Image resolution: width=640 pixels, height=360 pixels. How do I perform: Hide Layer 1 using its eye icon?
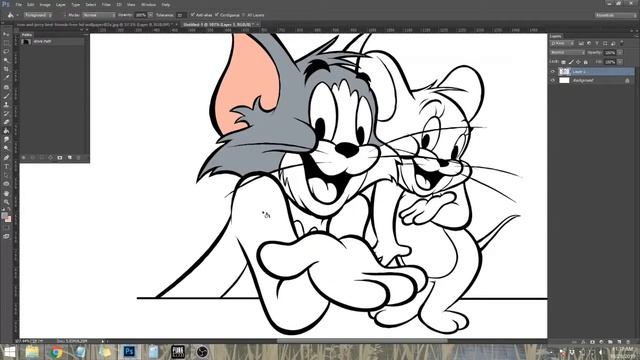553,71
